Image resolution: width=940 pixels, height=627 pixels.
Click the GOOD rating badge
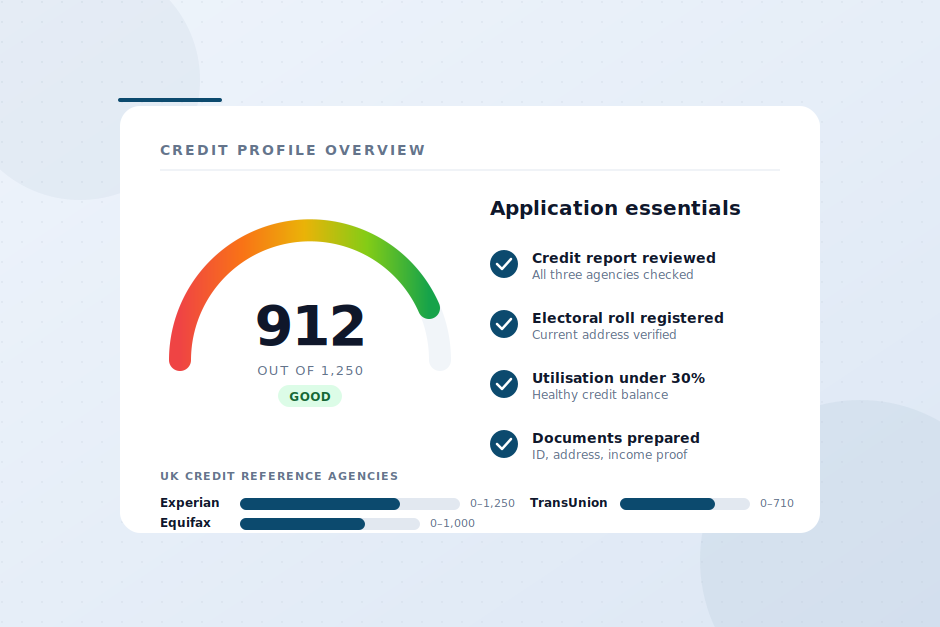pos(310,396)
